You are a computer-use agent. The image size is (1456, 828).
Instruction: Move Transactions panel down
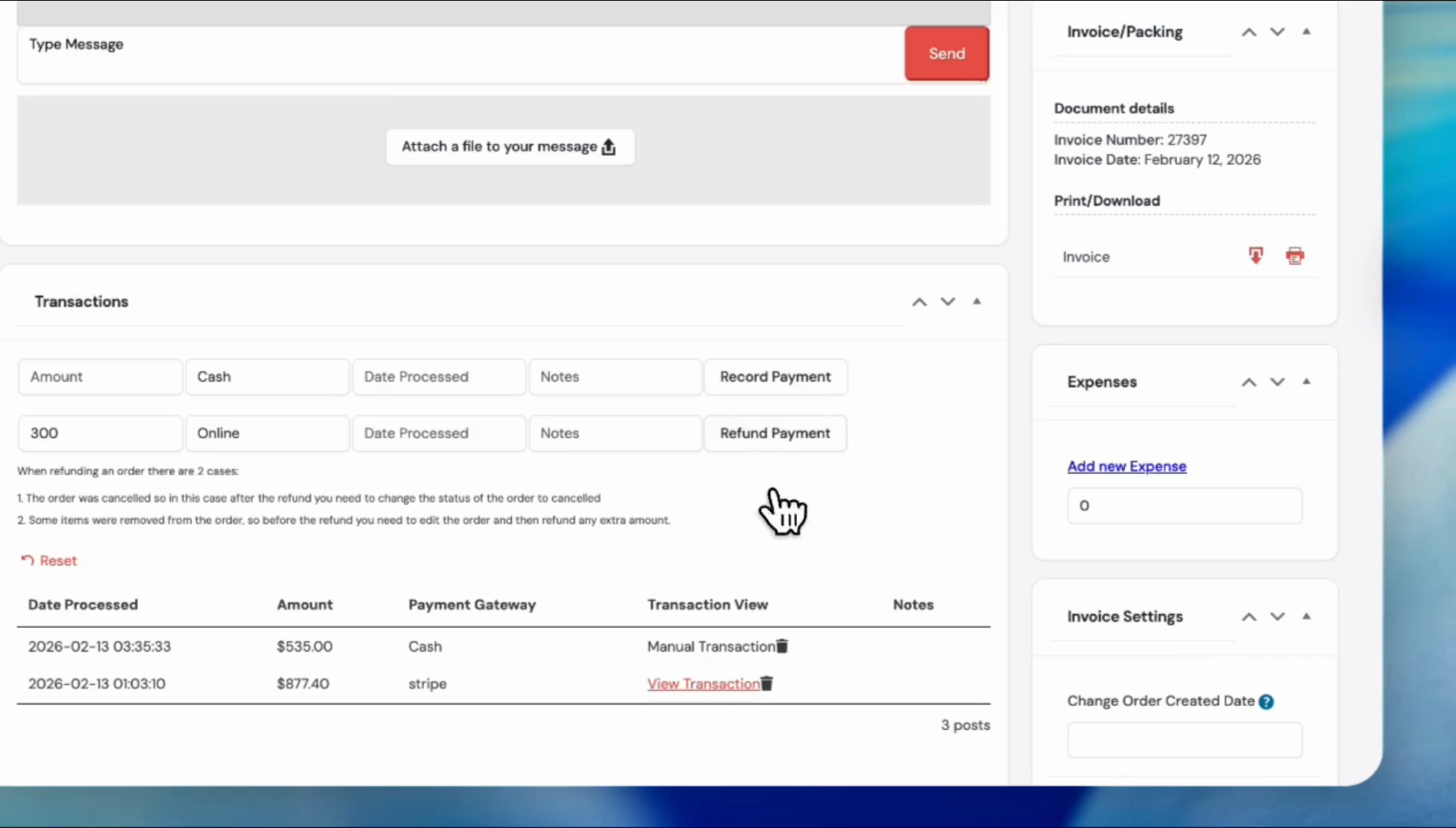(948, 302)
